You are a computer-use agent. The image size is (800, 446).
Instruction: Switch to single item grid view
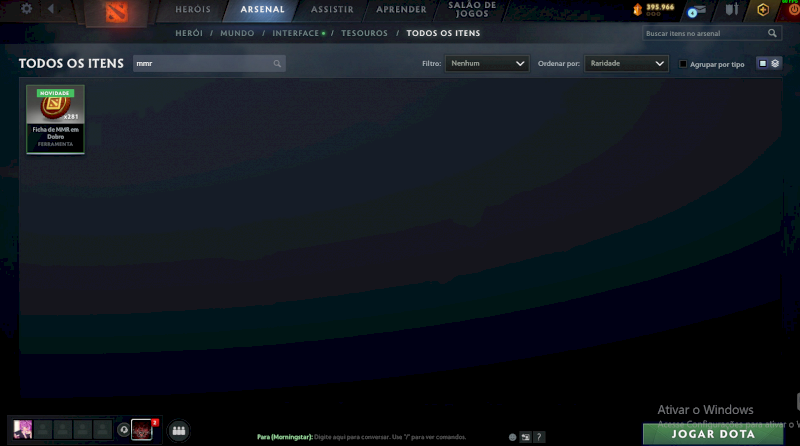(762, 63)
